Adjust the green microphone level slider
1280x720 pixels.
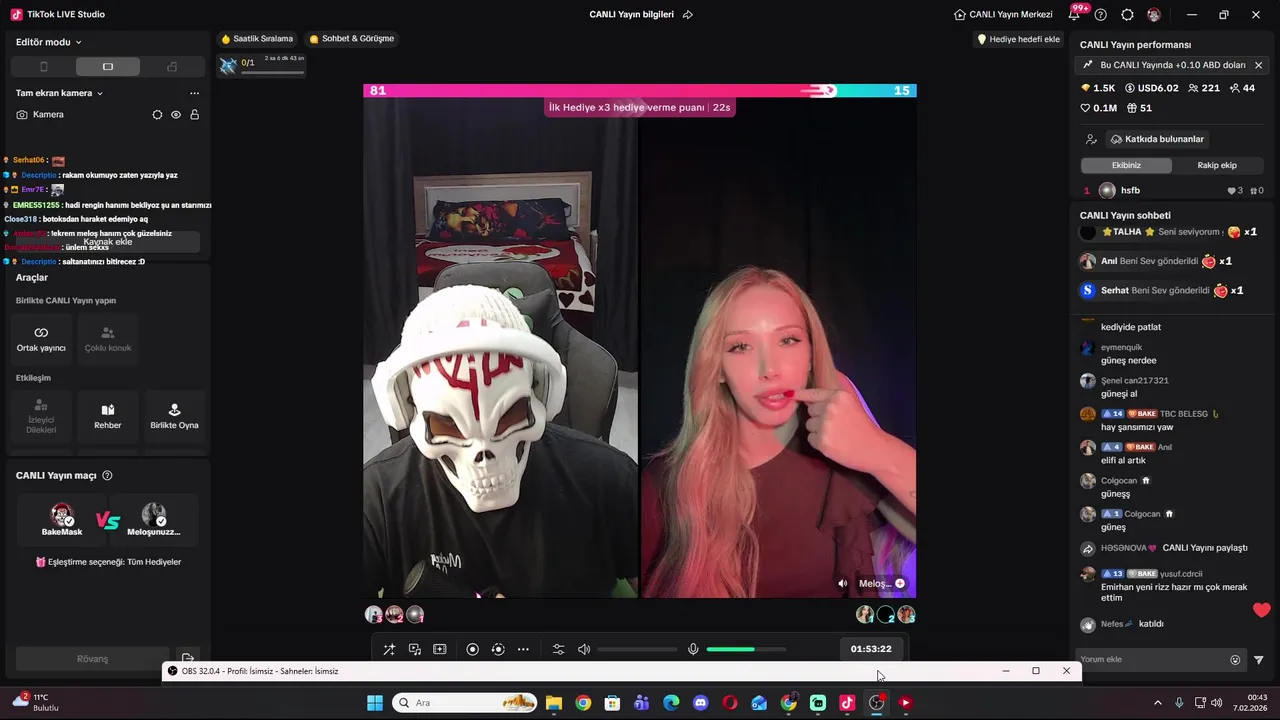[x=746, y=649]
